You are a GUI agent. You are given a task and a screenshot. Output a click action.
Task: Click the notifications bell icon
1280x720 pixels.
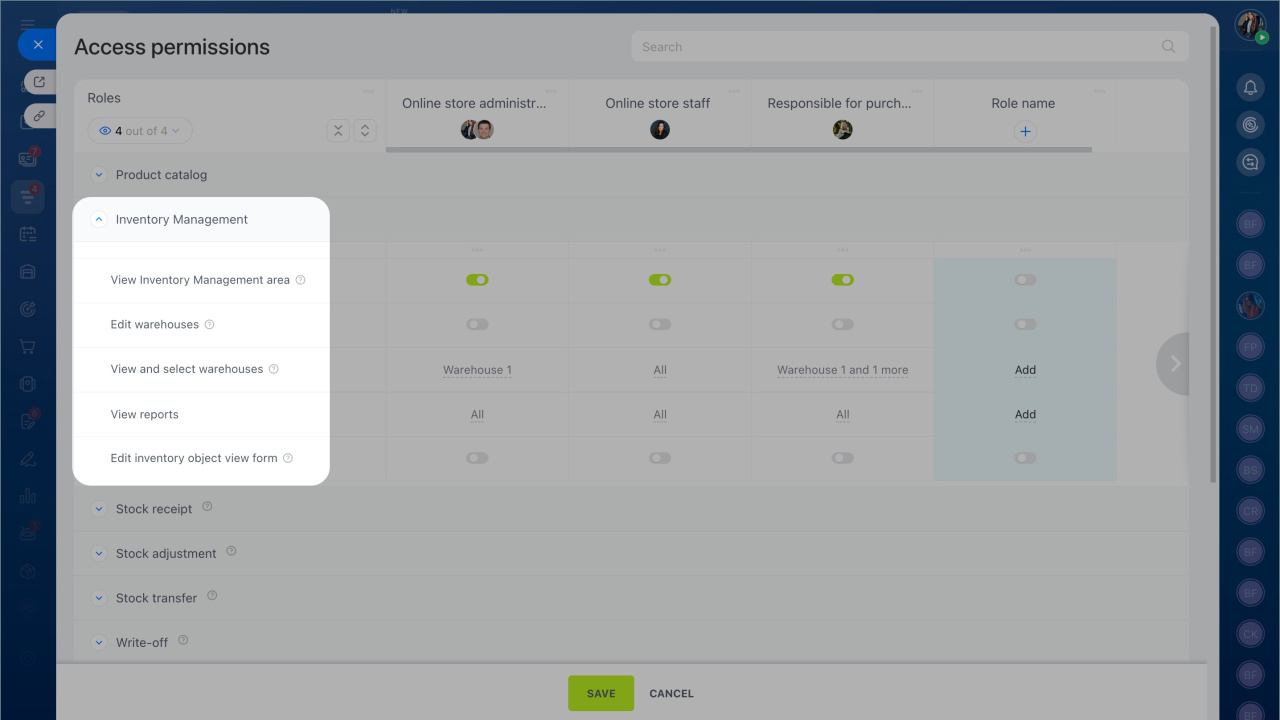coord(1250,88)
